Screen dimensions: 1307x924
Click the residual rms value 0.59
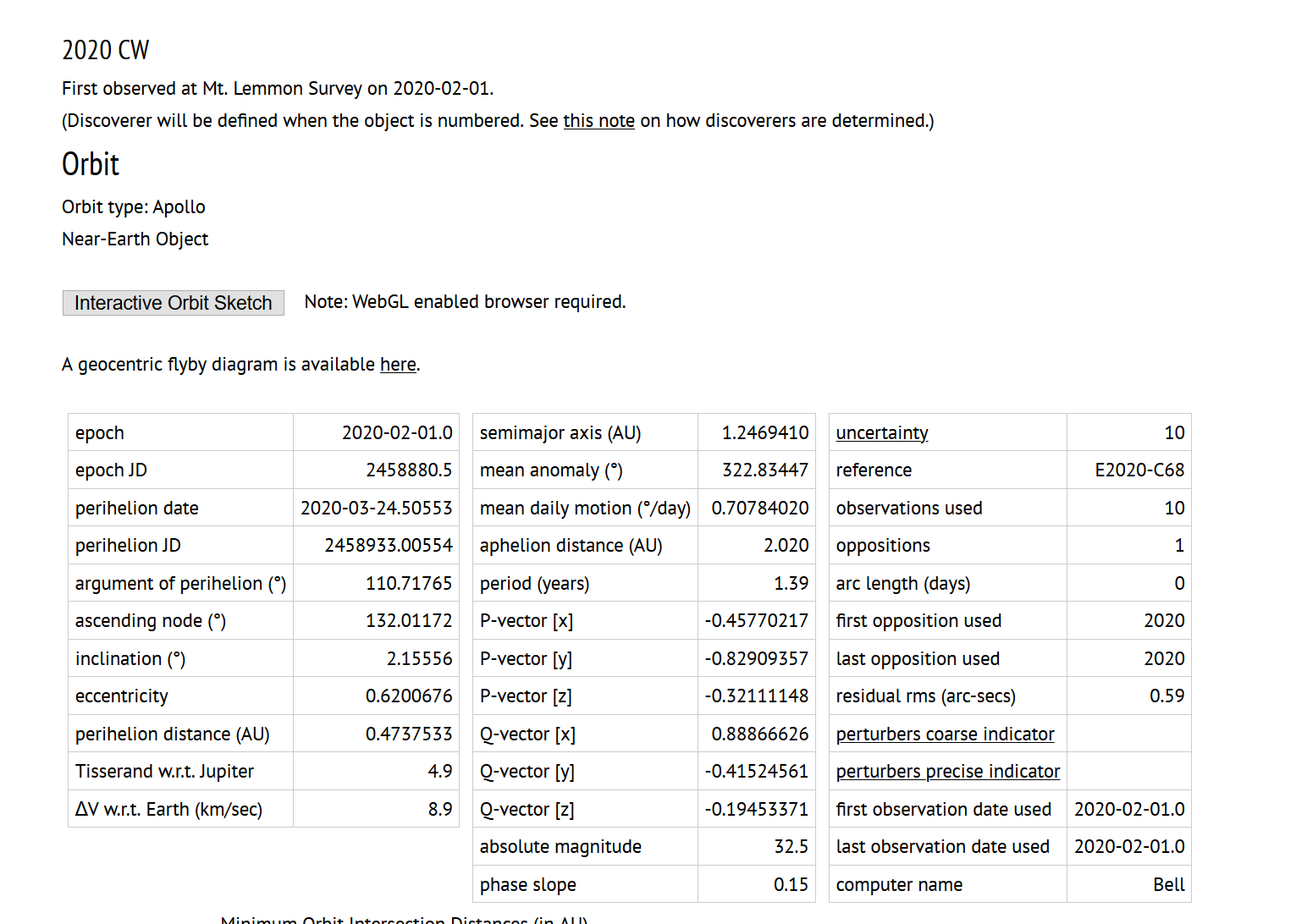(1166, 696)
